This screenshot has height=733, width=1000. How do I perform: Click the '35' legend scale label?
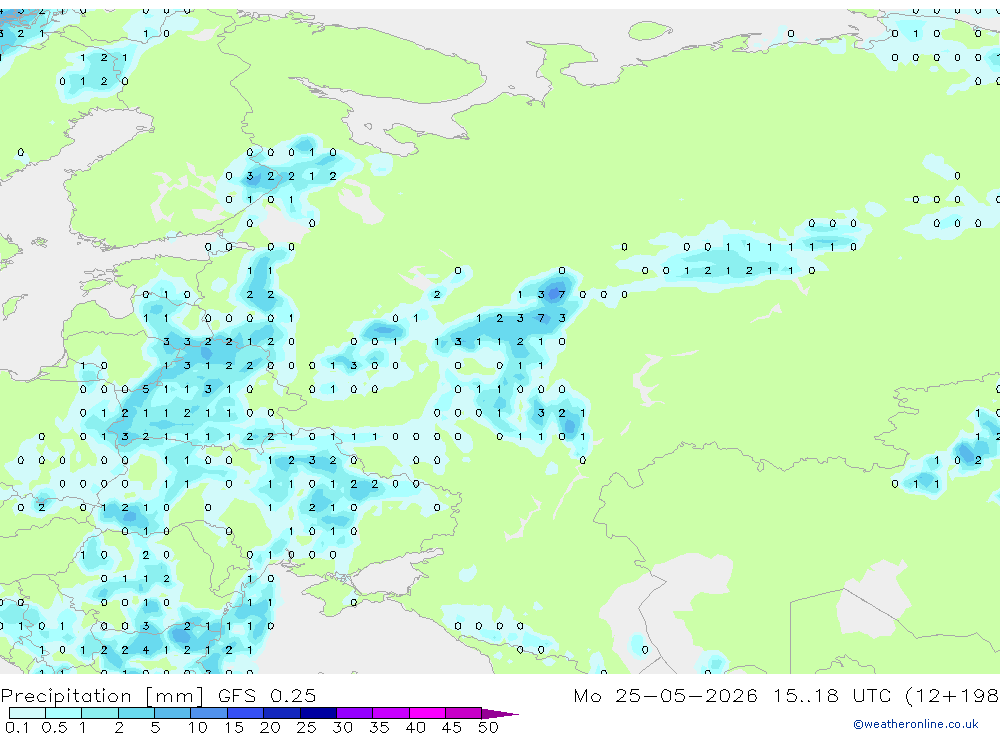click(379, 727)
